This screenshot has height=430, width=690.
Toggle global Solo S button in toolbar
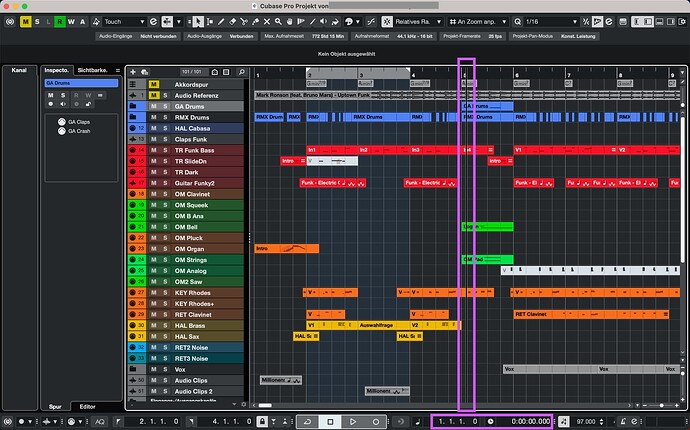pyautogui.click(x=37, y=22)
